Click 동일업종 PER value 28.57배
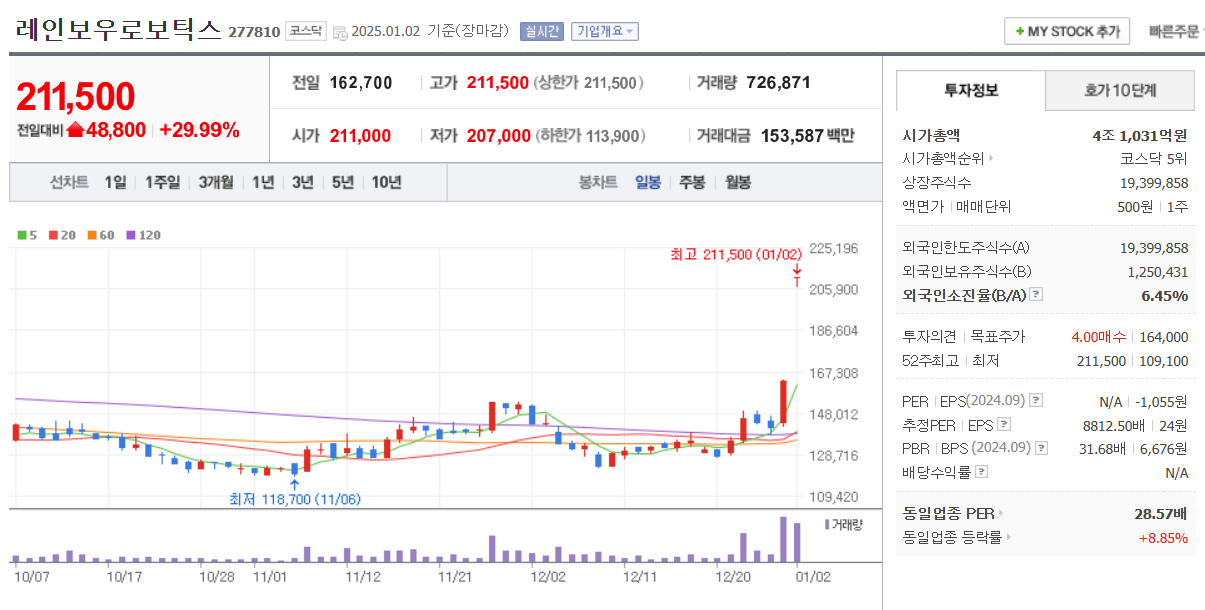The height and width of the screenshot is (610, 1205). (1160, 514)
